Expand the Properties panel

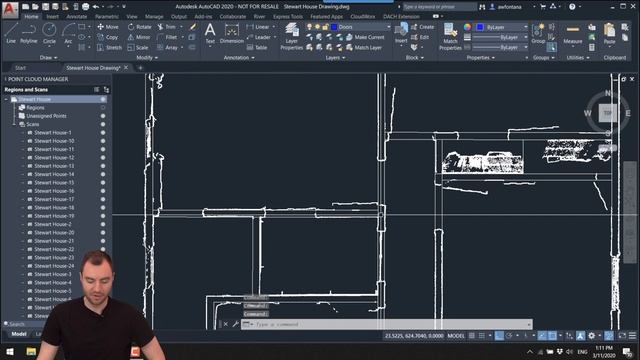pyautogui.click(x=481, y=58)
